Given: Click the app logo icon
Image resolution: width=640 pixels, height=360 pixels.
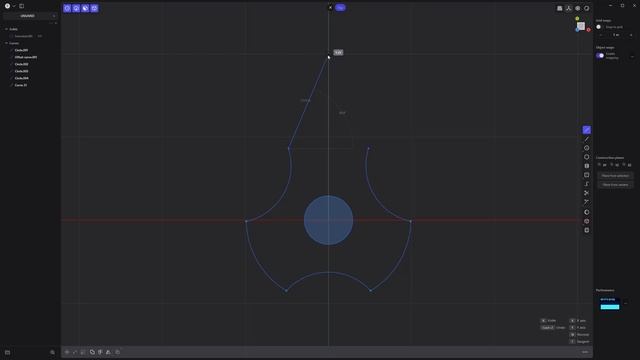Looking at the screenshot, I should [7, 6].
